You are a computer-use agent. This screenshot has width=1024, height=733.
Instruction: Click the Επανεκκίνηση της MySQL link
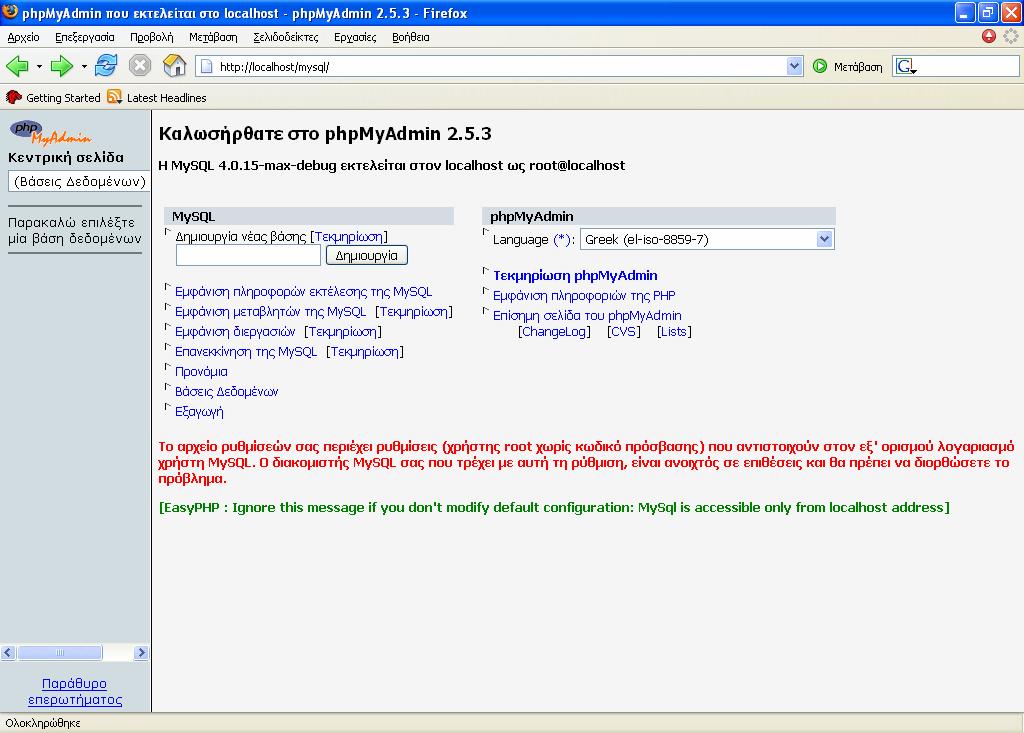pyautogui.click(x=246, y=352)
